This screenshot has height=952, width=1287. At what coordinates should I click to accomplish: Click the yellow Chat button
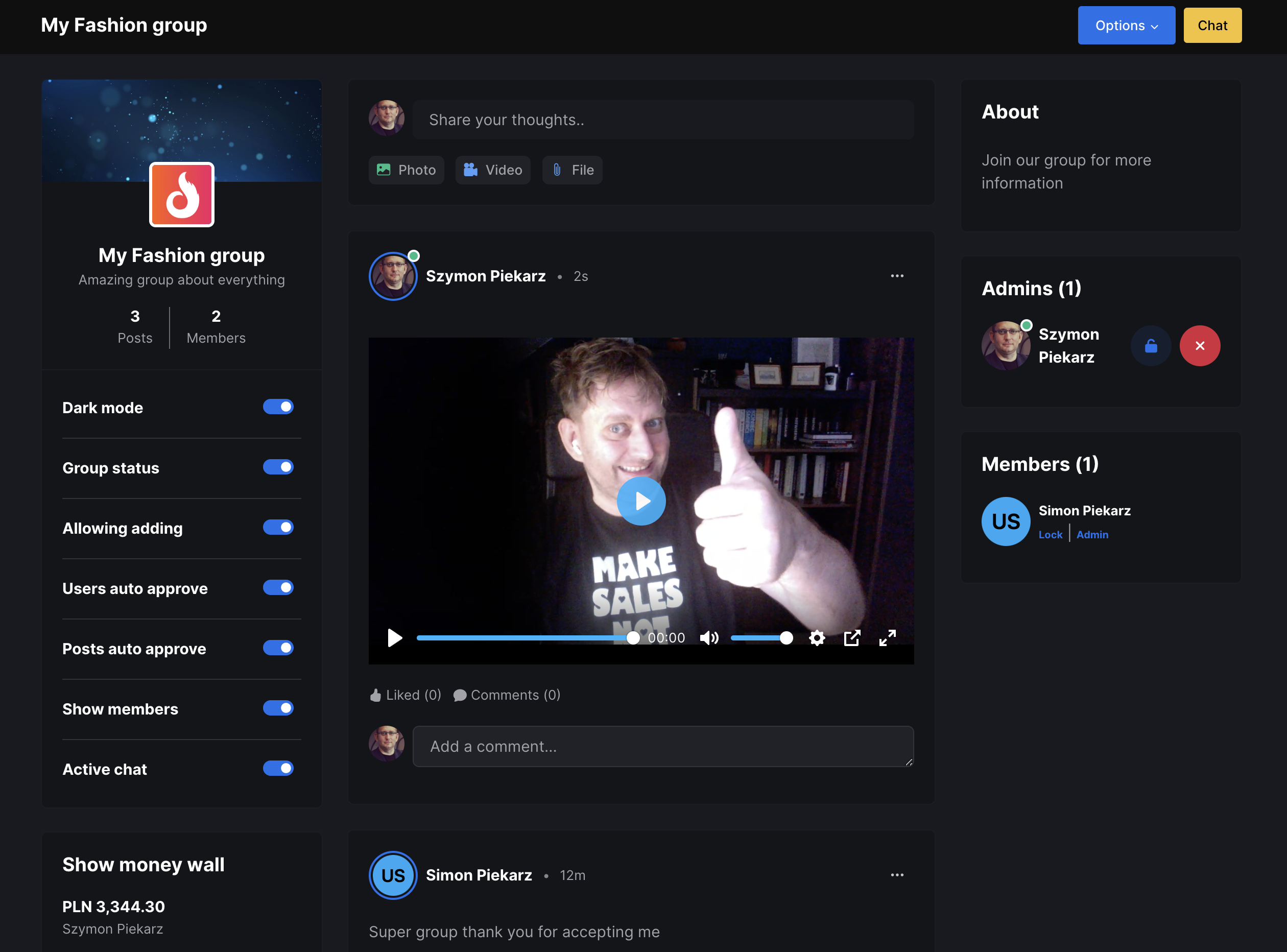tap(1212, 26)
